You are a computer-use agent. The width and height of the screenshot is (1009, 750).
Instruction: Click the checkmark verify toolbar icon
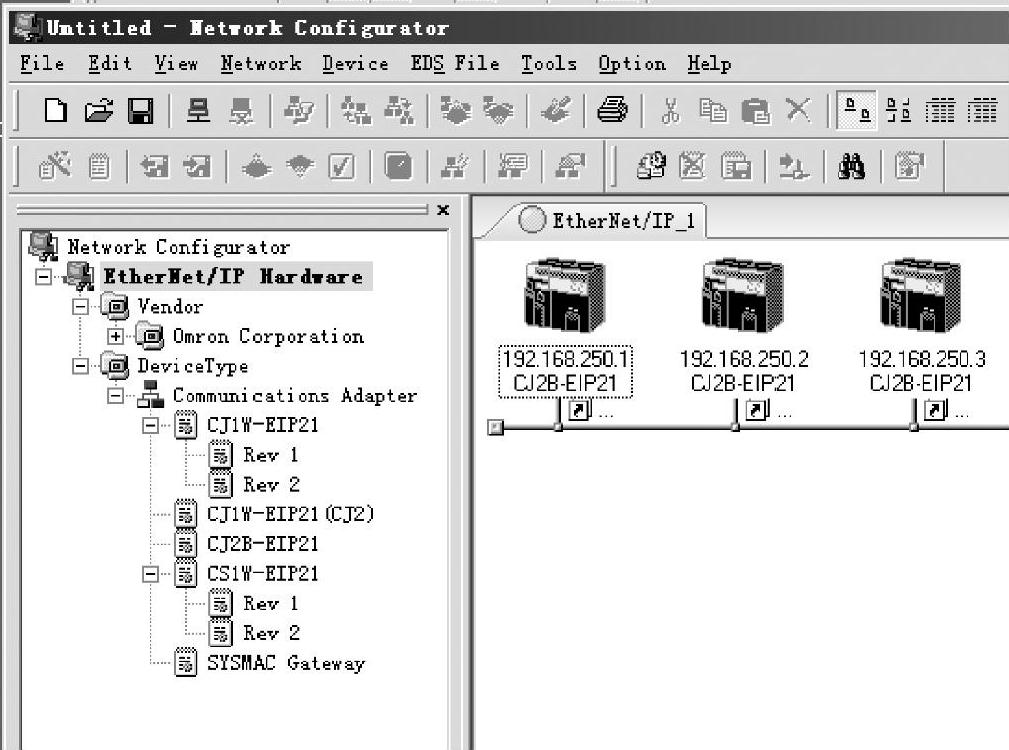[x=341, y=166]
